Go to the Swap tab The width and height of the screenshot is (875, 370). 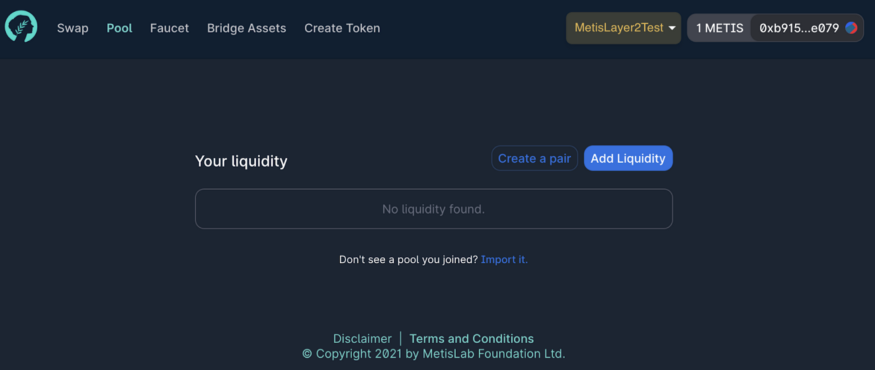73,28
